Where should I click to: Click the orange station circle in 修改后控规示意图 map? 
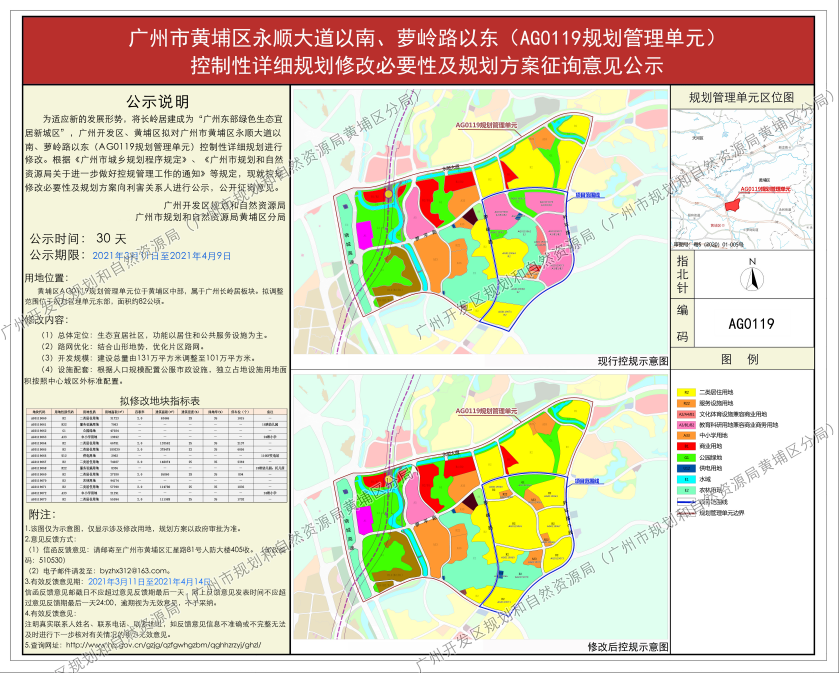click(388, 480)
